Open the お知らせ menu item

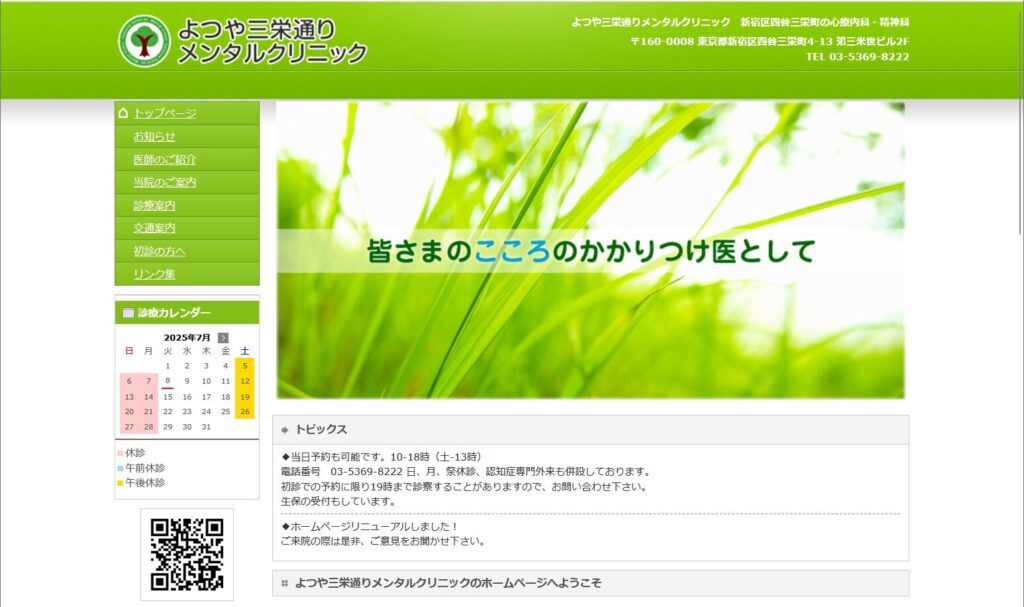click(154, 136)
